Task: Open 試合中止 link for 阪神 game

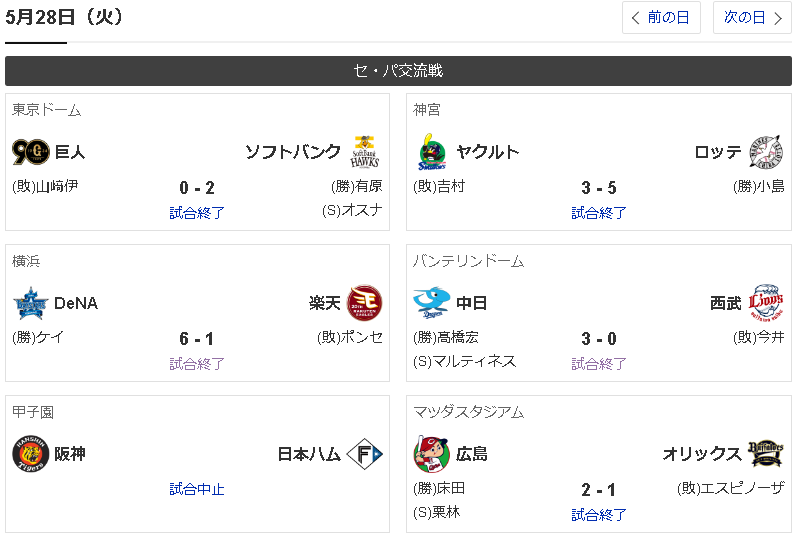Action: (197, 489)
